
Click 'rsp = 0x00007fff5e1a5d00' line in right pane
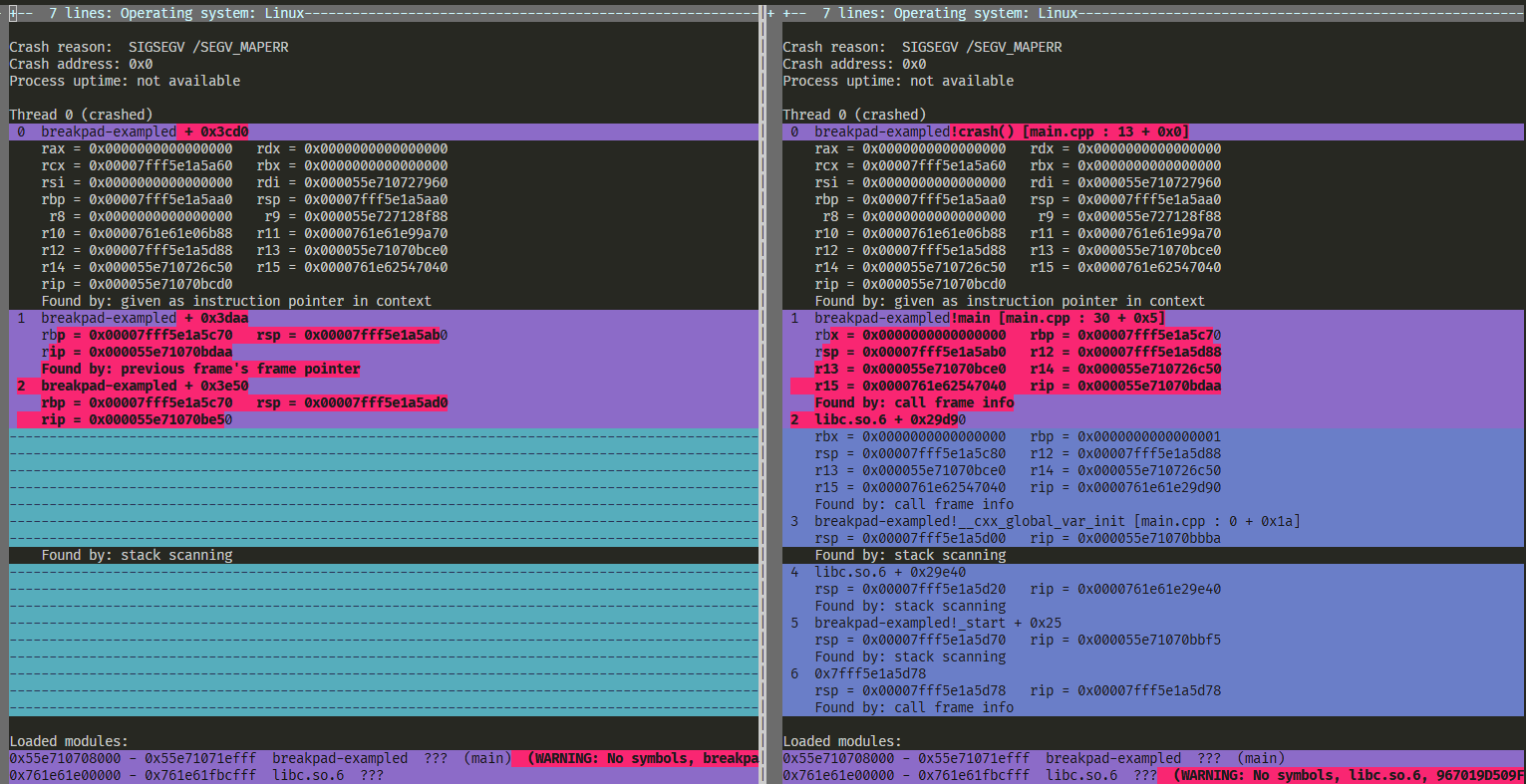910,538
